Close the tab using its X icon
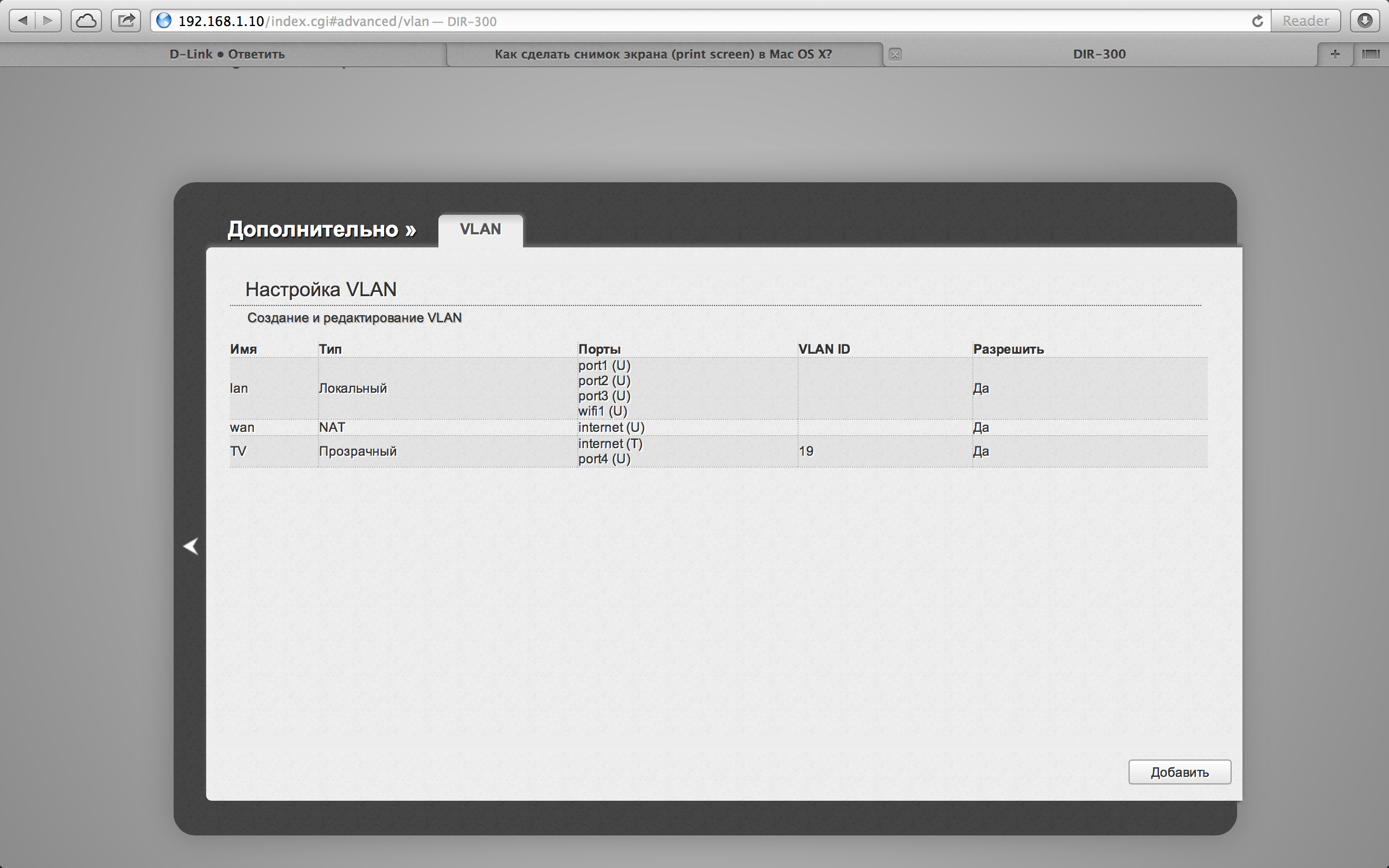This screenshot has height=868, width=1389. (x=895, y=55)
